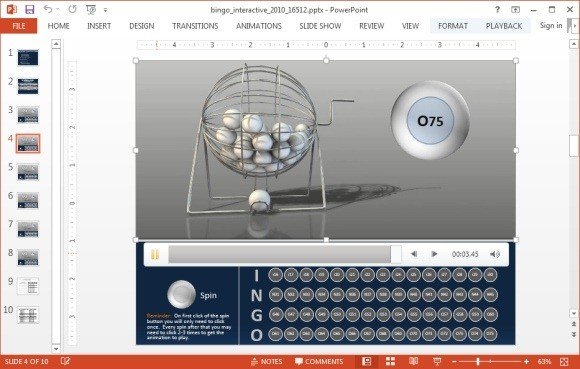Launch Slide Show view from status bar
Screen dimensions: 580x369
437,361
